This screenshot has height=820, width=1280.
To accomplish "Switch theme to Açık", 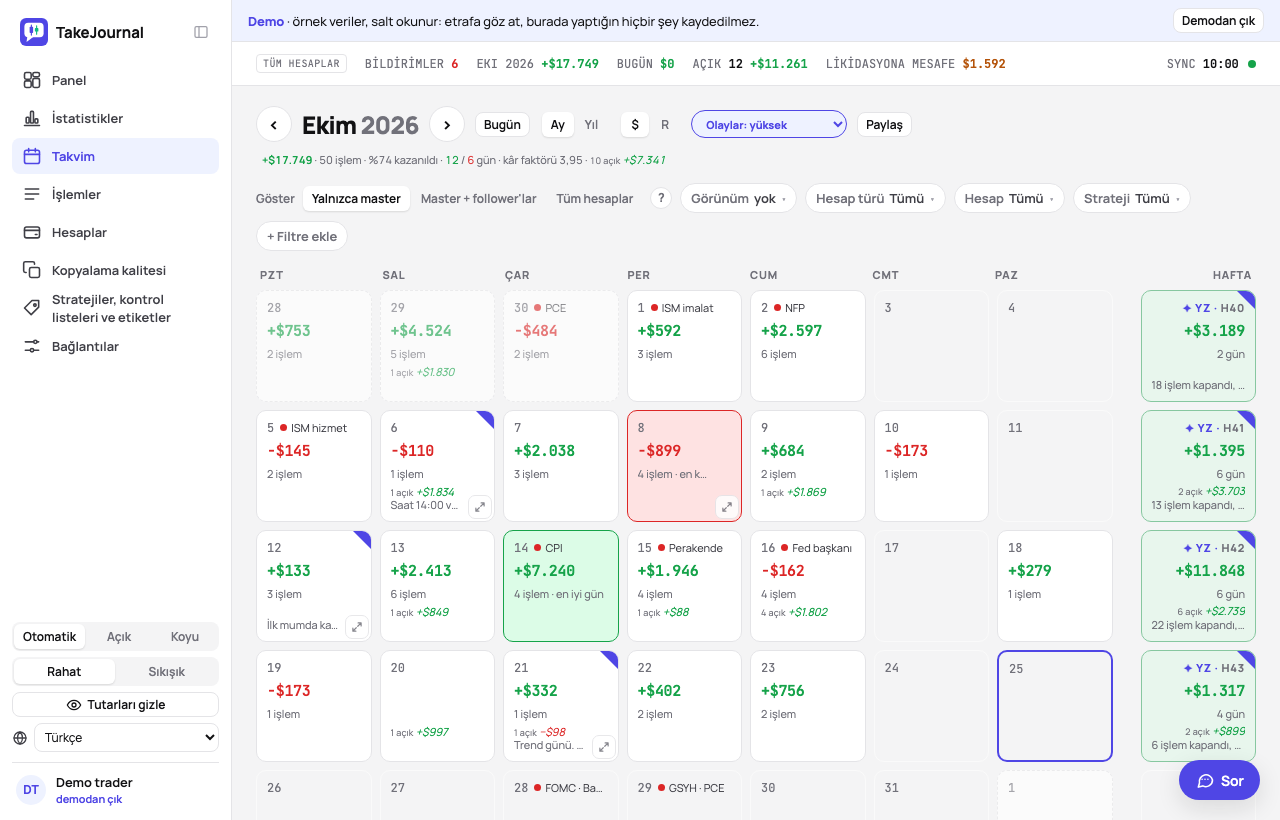I will 119,637.
